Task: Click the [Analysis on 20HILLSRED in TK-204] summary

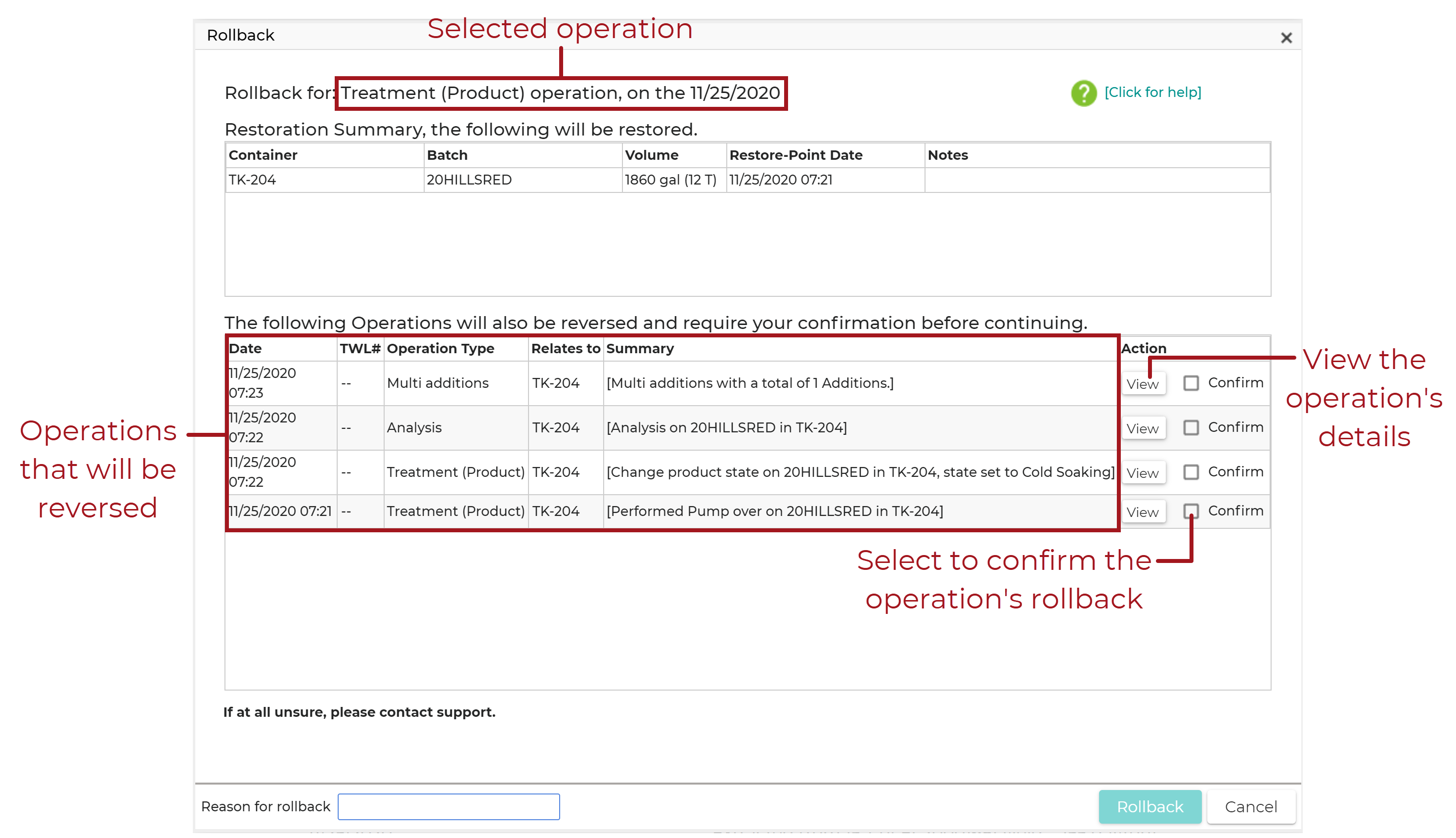Action: click(x=726, y=427)
